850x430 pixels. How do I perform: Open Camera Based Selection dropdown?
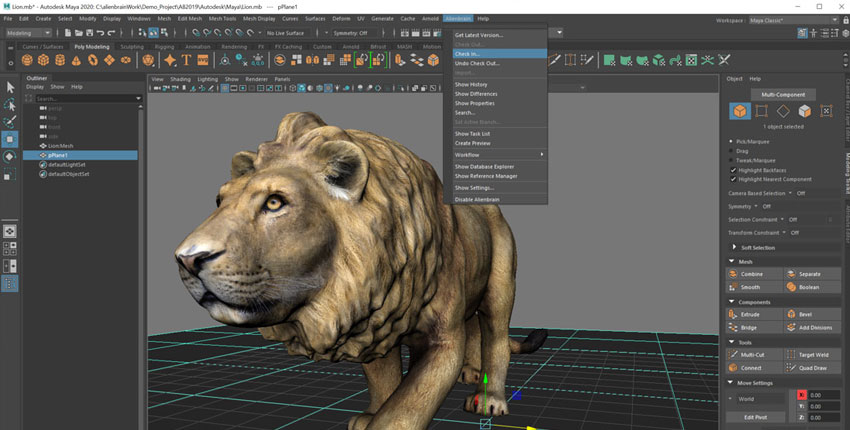[x=790, y=193]
